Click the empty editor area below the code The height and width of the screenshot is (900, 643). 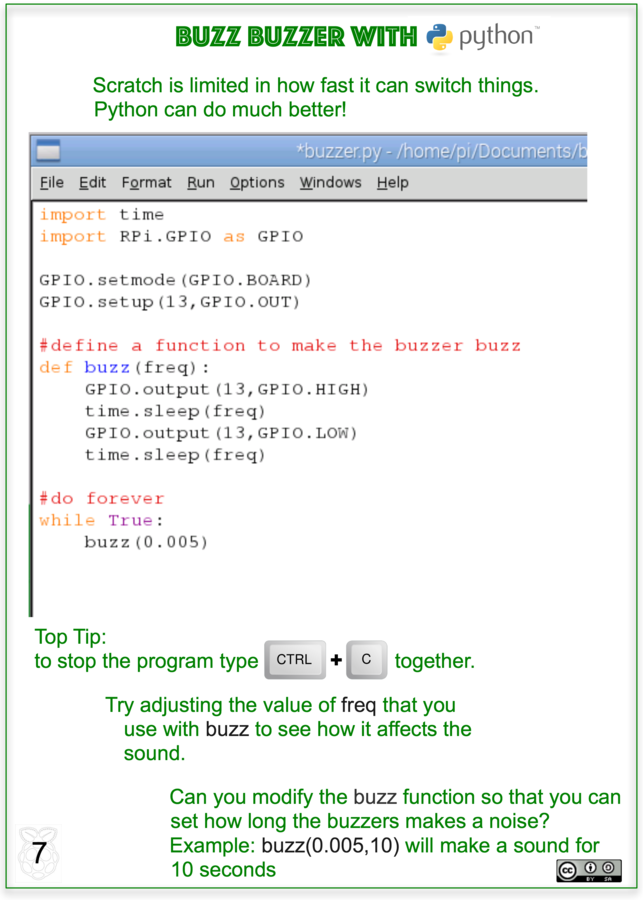coord(310,585)
